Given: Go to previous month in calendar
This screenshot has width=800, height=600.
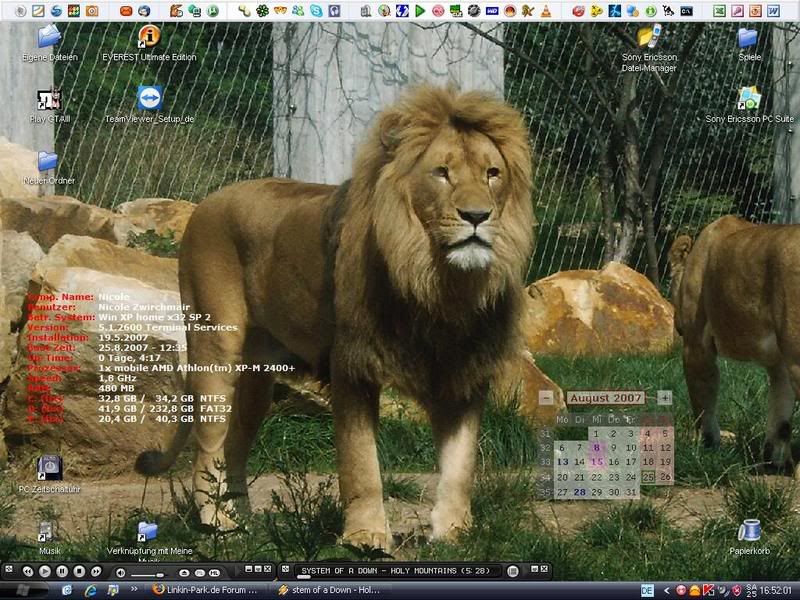Looking at the screenshot, I should click(545, 397).
